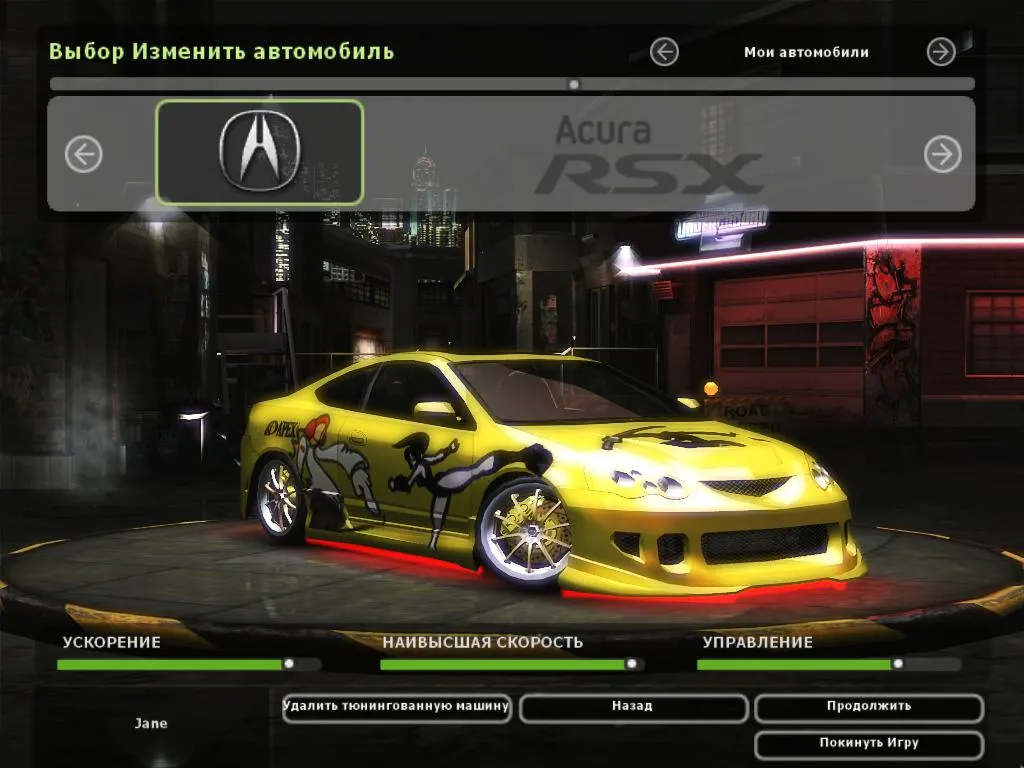Click the Наивысшая скорость stat bar

click(x=511, y=664)
